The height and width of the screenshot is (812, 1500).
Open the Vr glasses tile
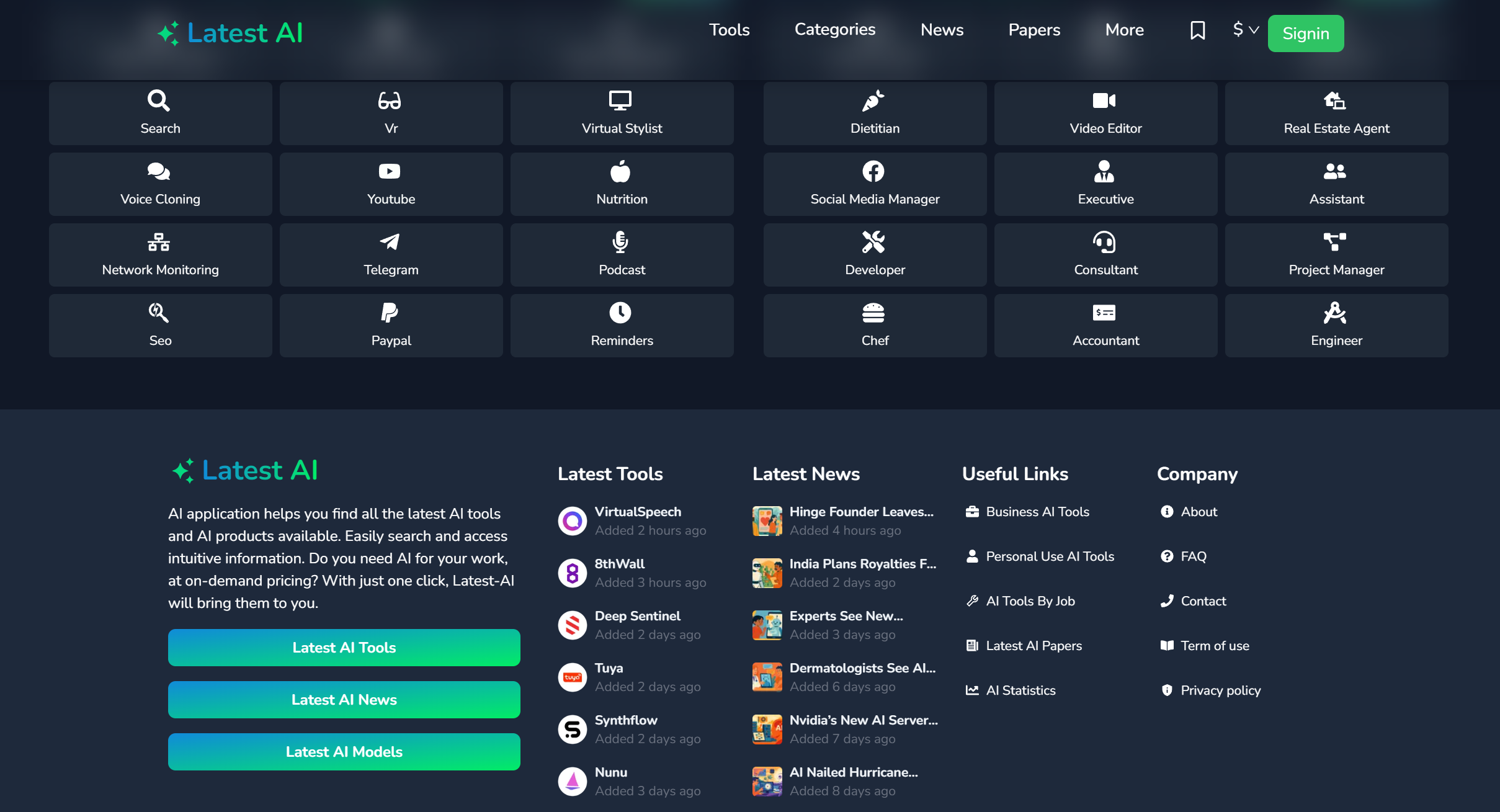[x=391, y=114]
